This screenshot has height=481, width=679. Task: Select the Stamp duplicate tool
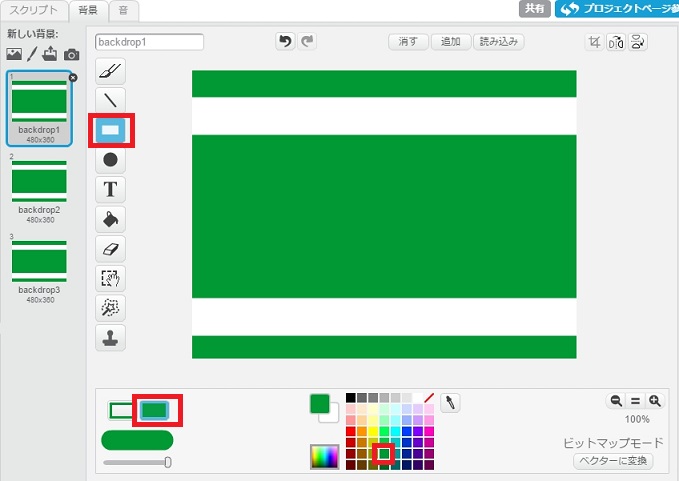click(x=110, y=338)
